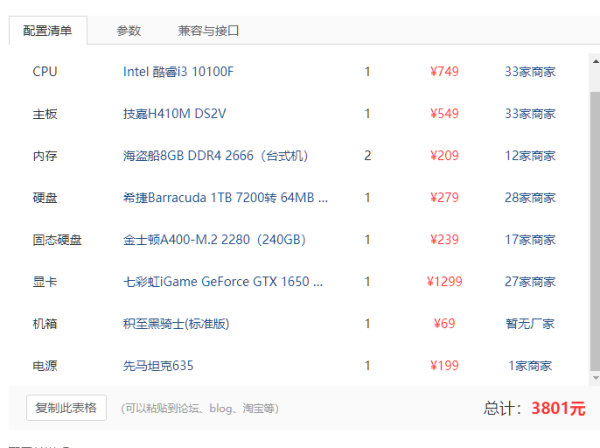View 17家商家 for the SSD row
Screen dimensions: 600x448
point(530,240)
